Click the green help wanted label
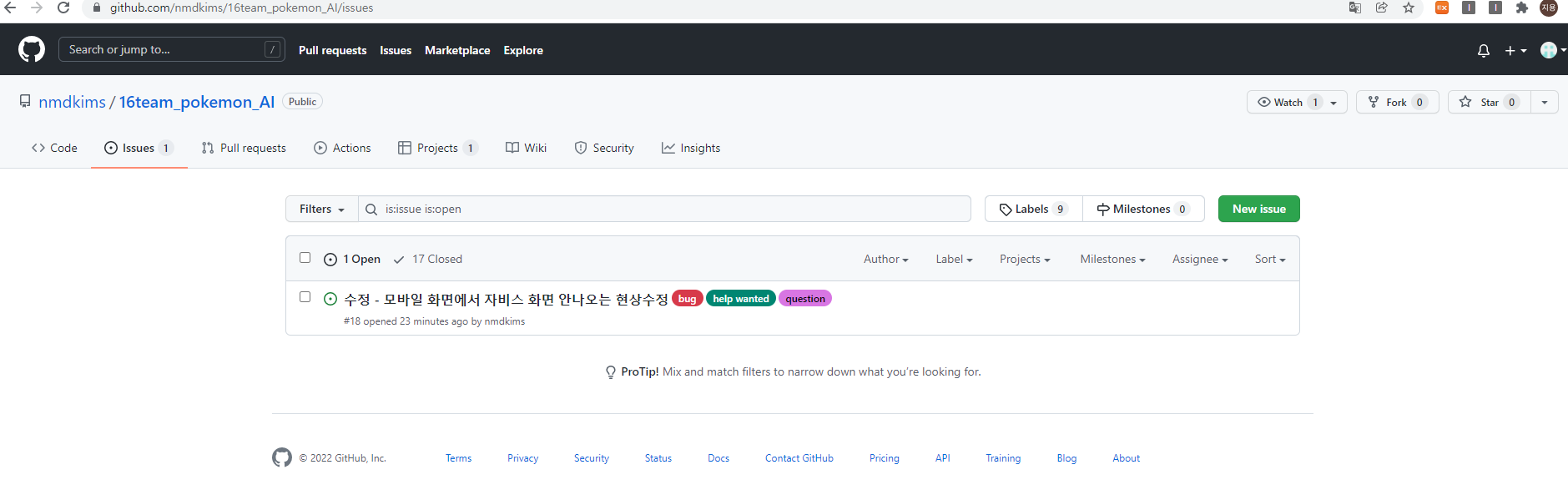Screen dimensions: 1568x500 pyautogui.click(x=741, y=298)
